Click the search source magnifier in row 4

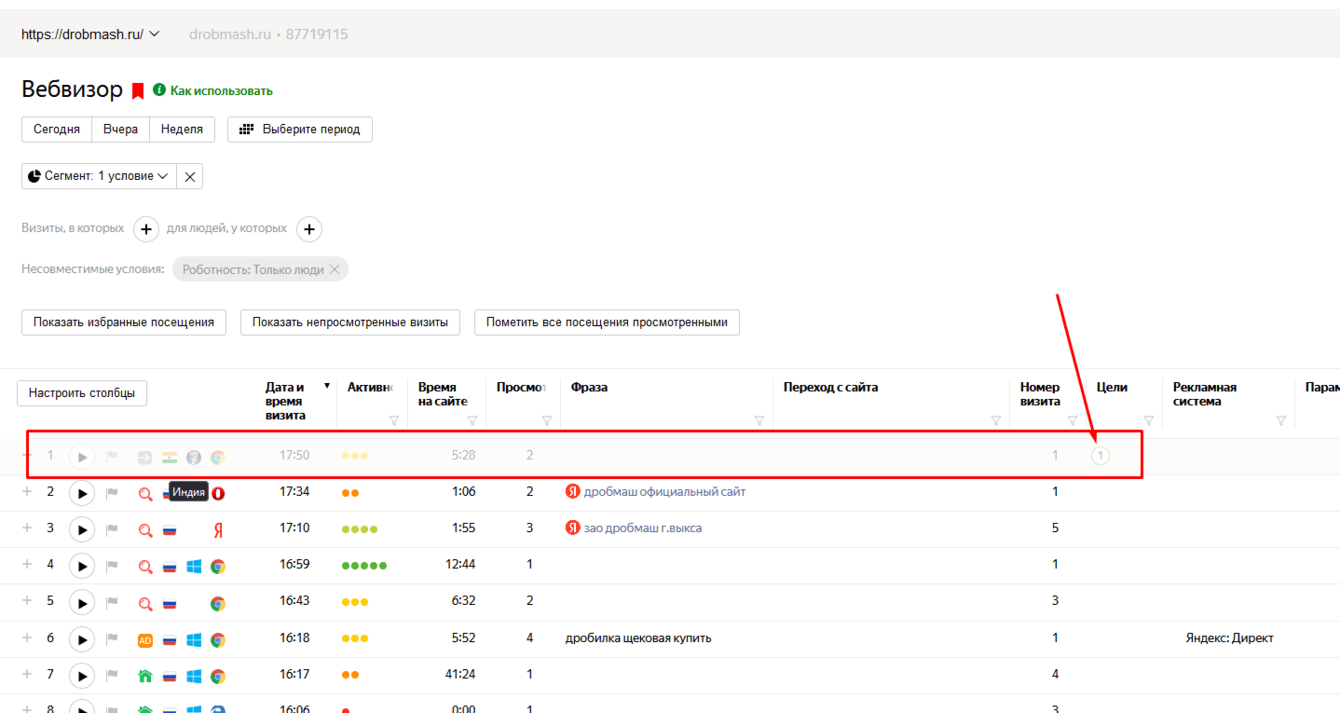145,567
